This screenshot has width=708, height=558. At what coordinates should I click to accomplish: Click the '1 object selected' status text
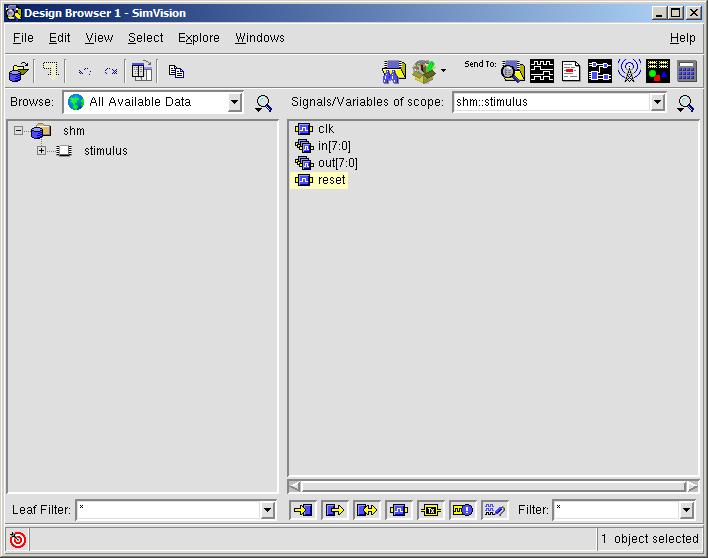click(650, 539)
